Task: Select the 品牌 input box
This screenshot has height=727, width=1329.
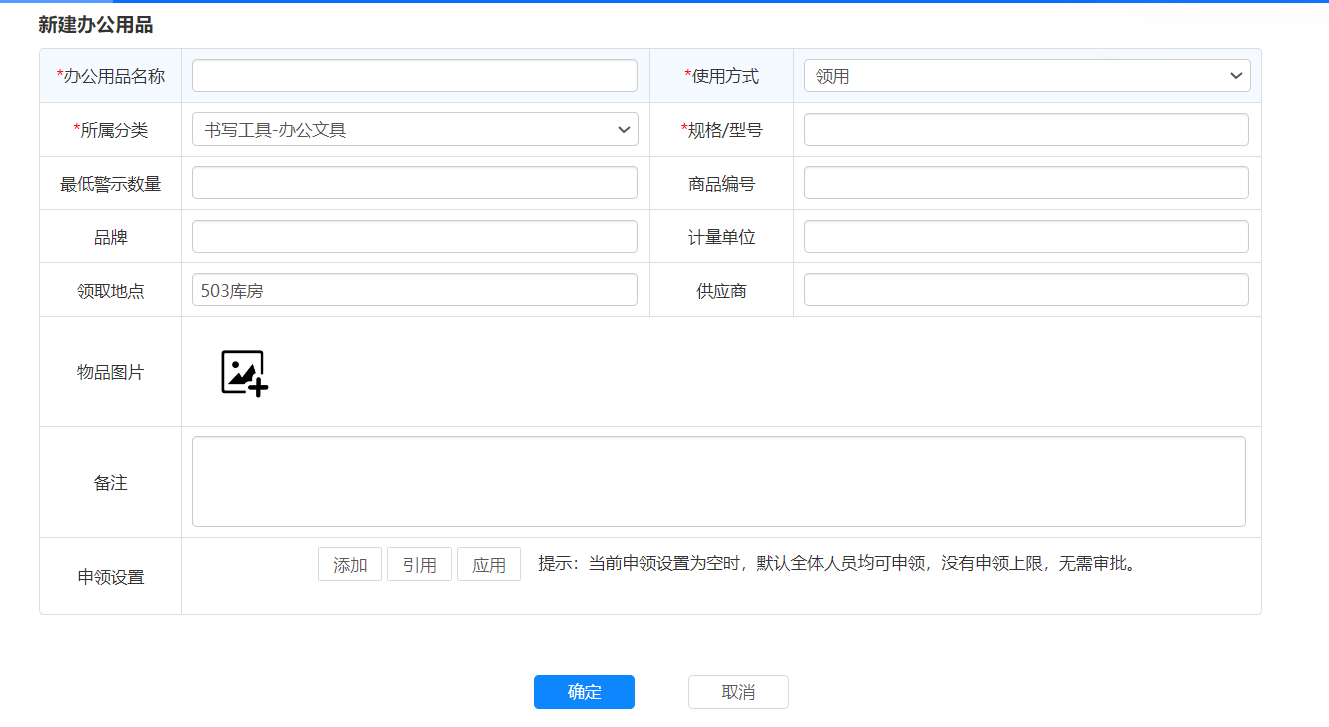Action: pyautogui.click(x=414, y=236)
